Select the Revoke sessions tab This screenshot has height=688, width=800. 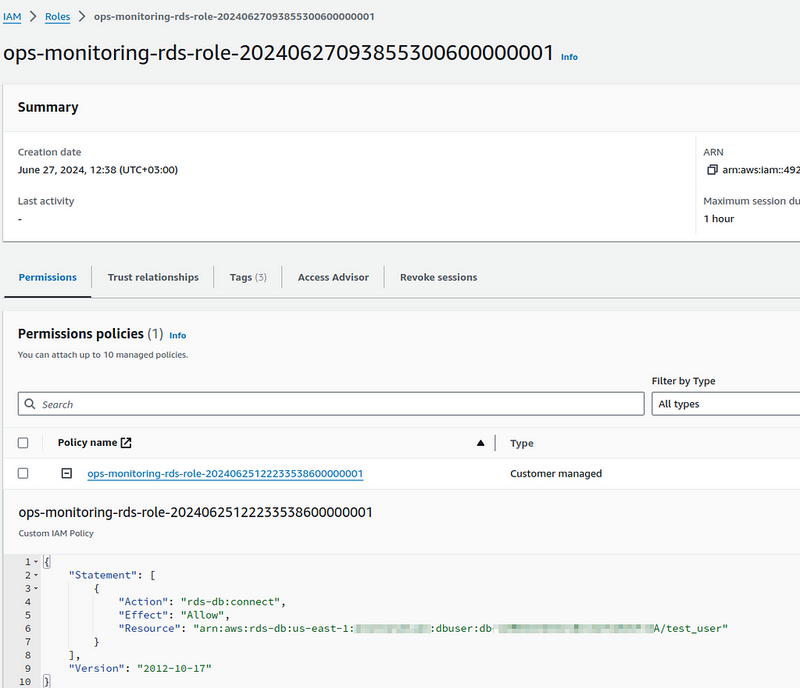(x=438, y=277)
